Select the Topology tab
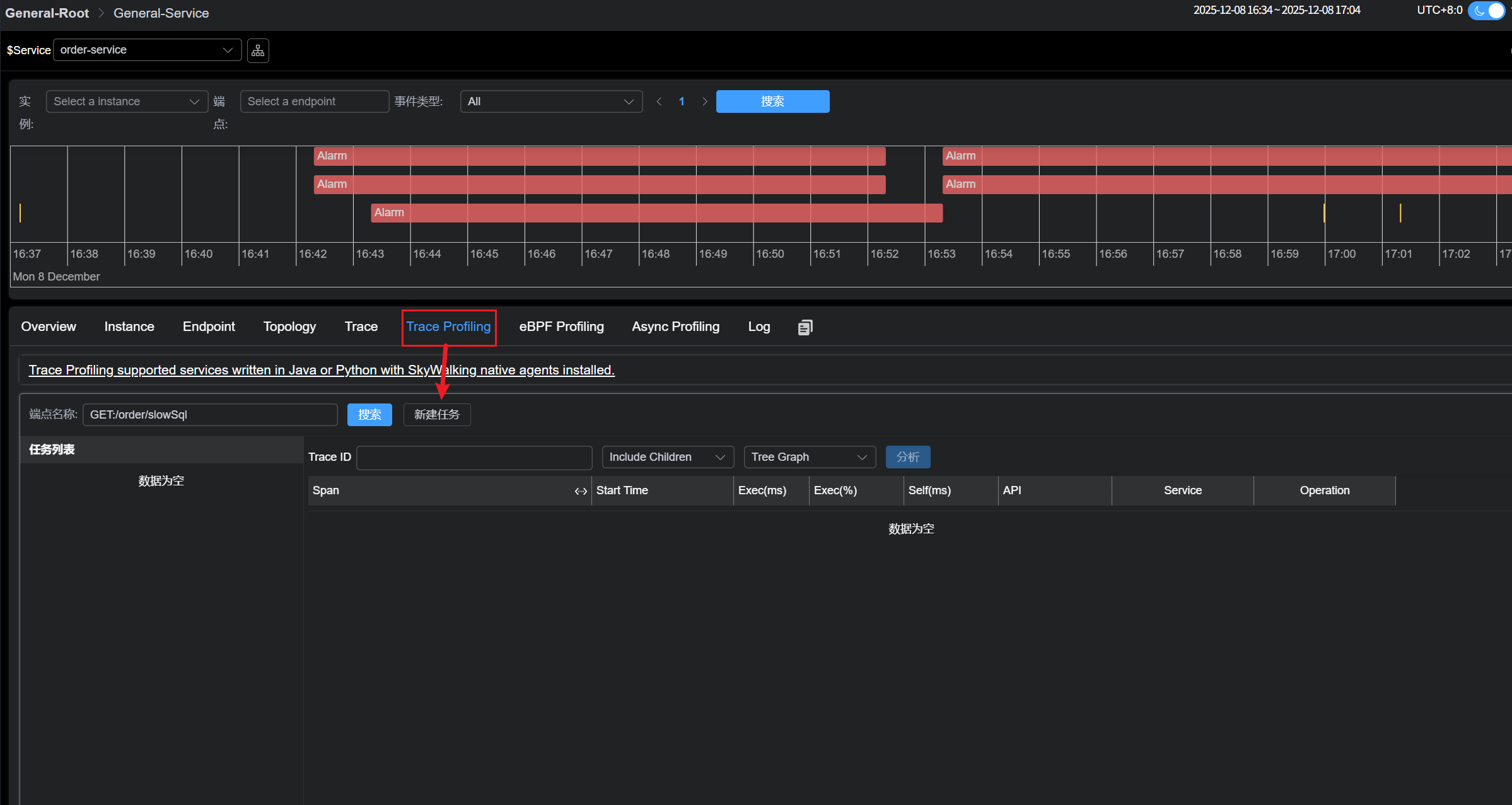This screenshot has height=805, width=1512. point(289,327)
